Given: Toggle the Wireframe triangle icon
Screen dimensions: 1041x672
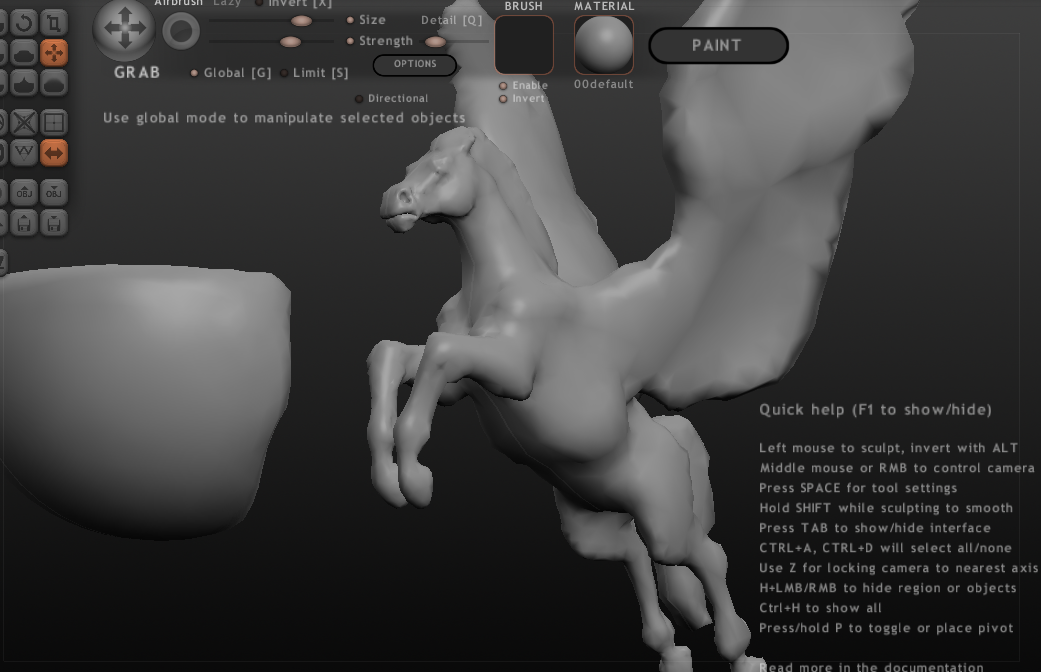Looking at the screenshot, I should pyautogui.click(x=24, y=153).
